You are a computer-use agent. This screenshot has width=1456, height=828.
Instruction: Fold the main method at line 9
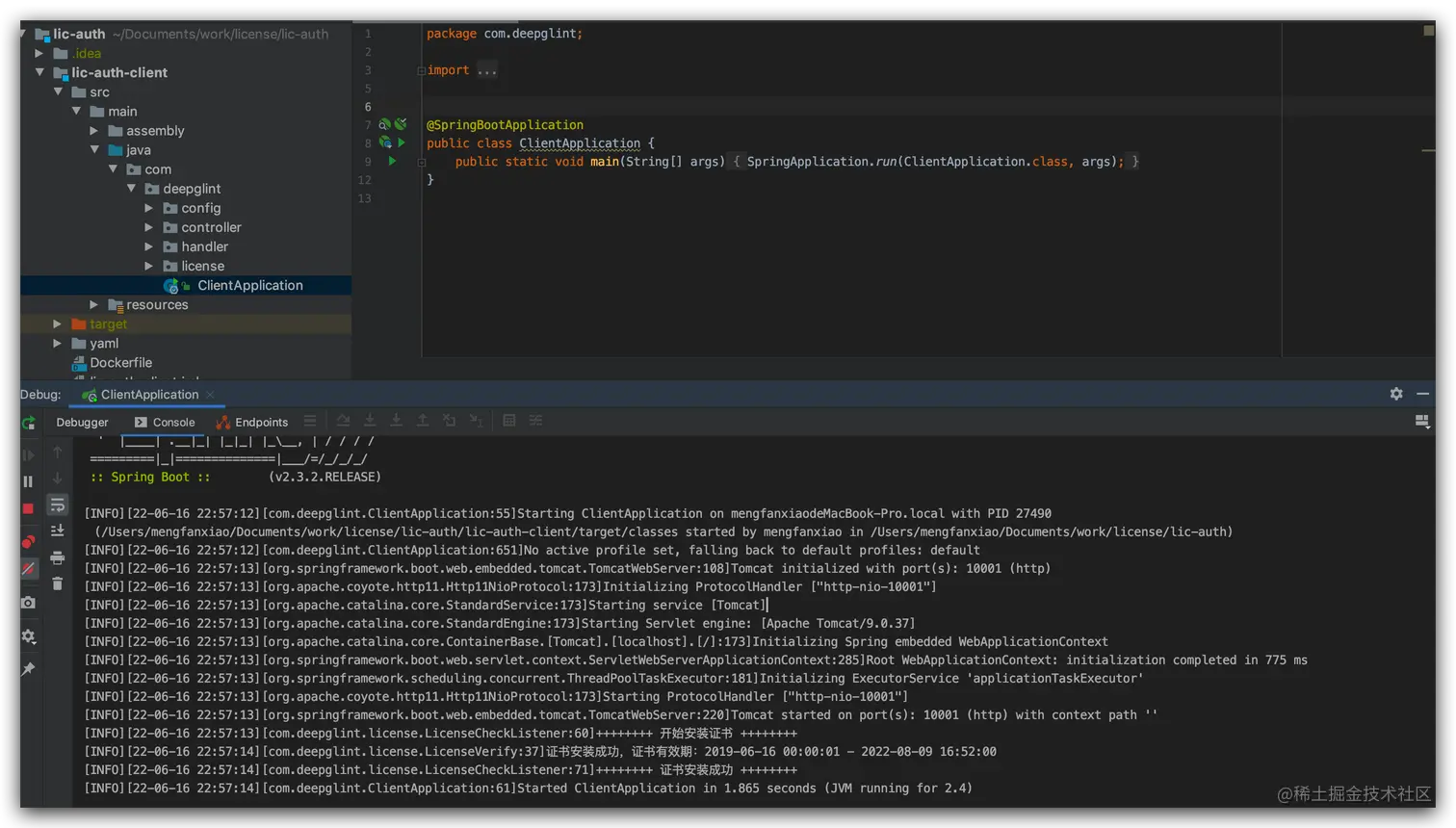[x=421, y=162]
